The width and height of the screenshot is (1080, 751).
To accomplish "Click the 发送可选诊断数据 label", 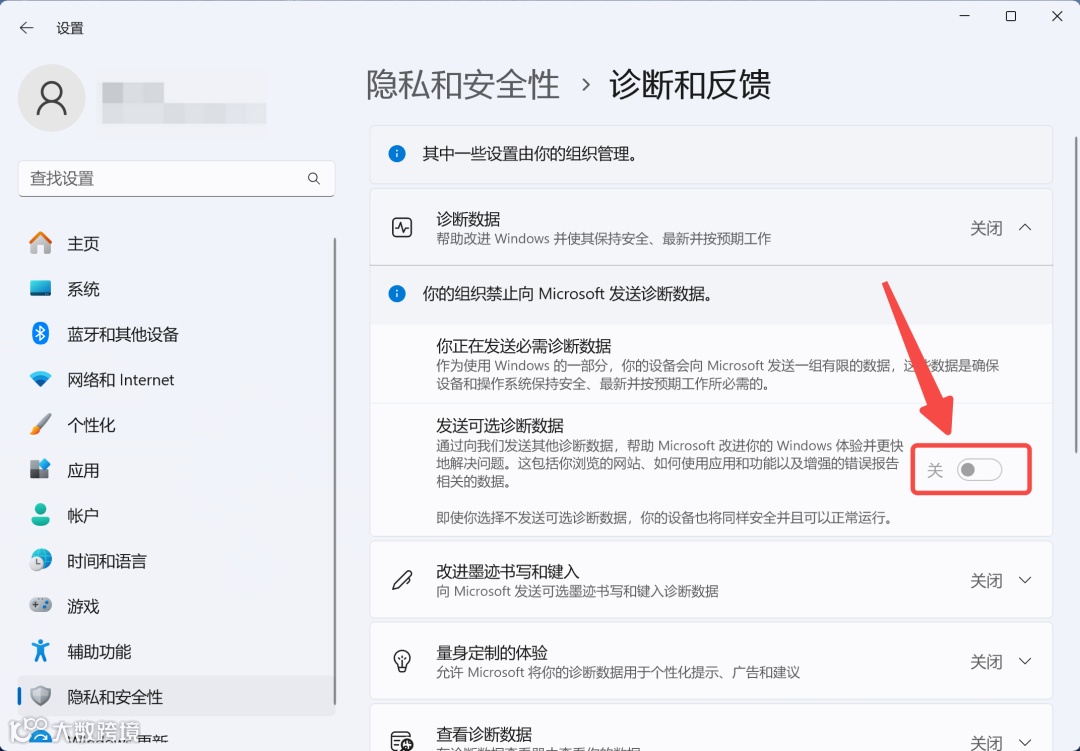I will tap(500, 426).
